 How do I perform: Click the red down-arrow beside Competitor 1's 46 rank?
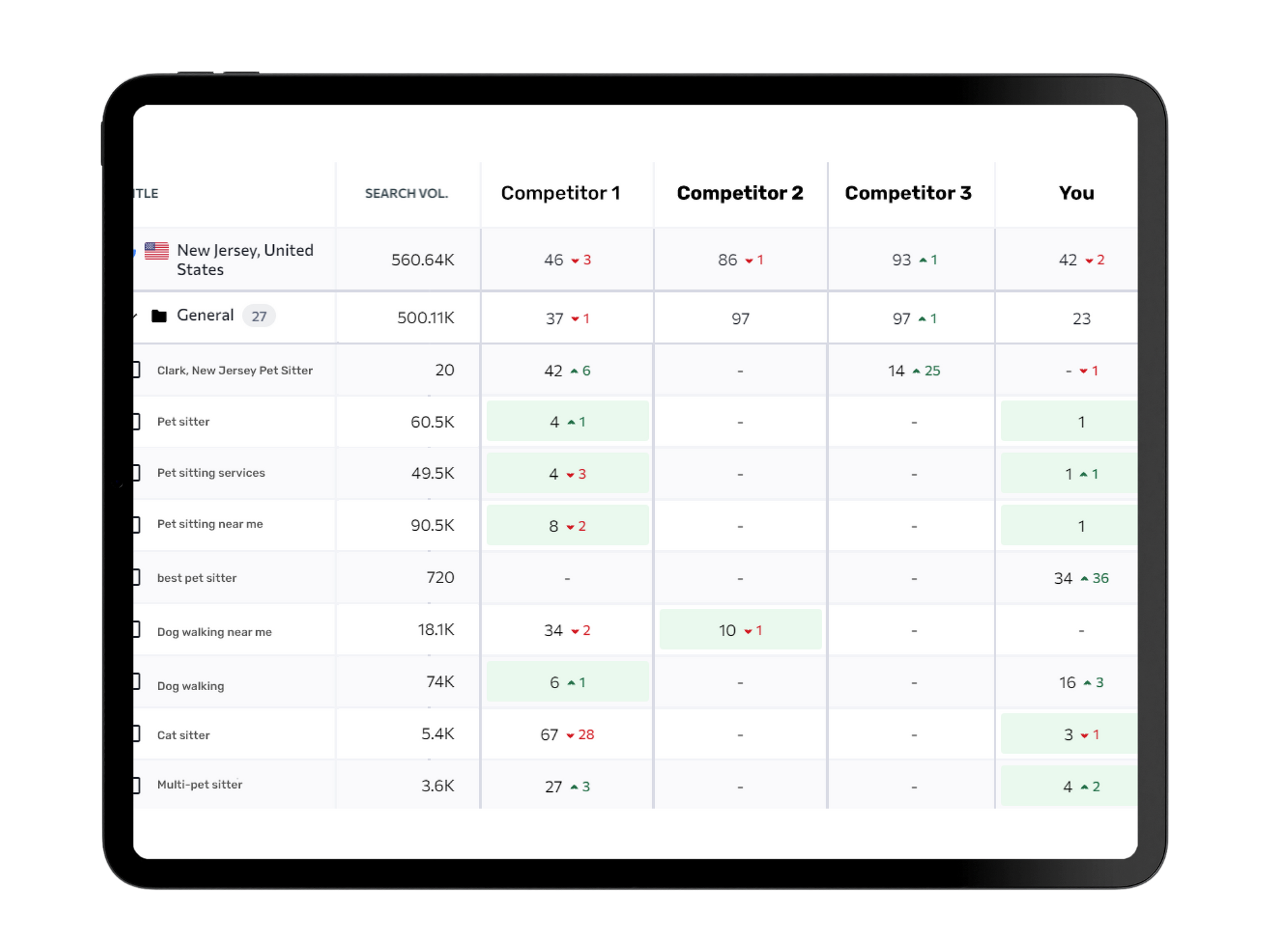point(576,260)
